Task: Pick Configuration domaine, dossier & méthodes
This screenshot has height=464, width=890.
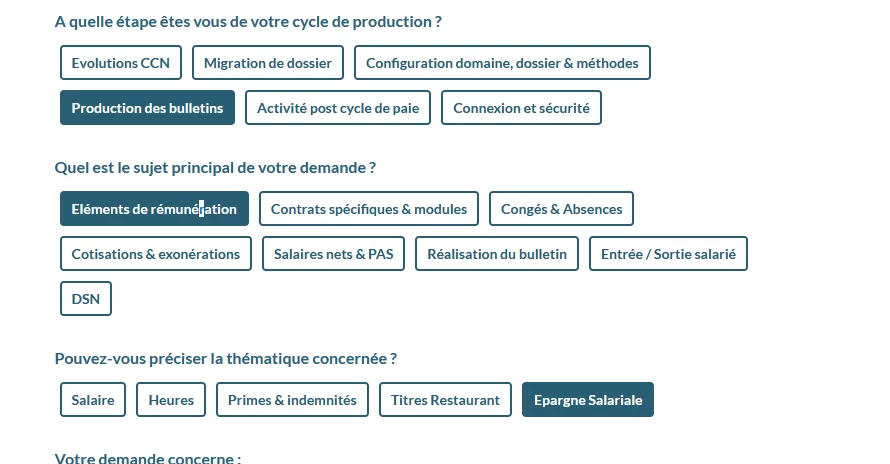Action: coord(502,62)
